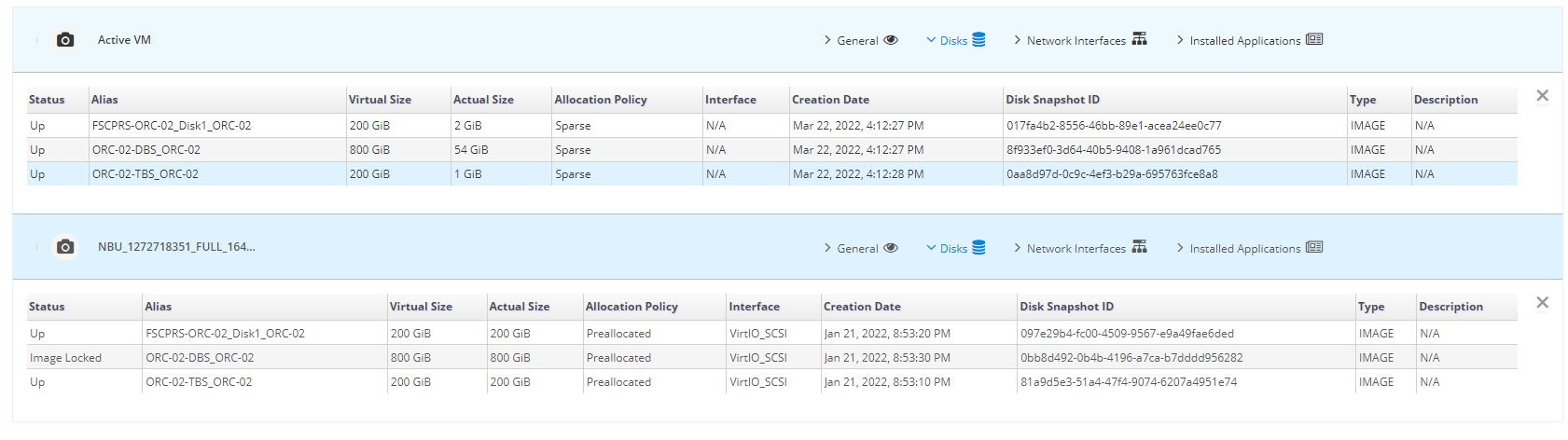Sort Active VM disks by Virtual Size
The width and height of the screenshot is (1568, 440).
[x=380, y=100]
